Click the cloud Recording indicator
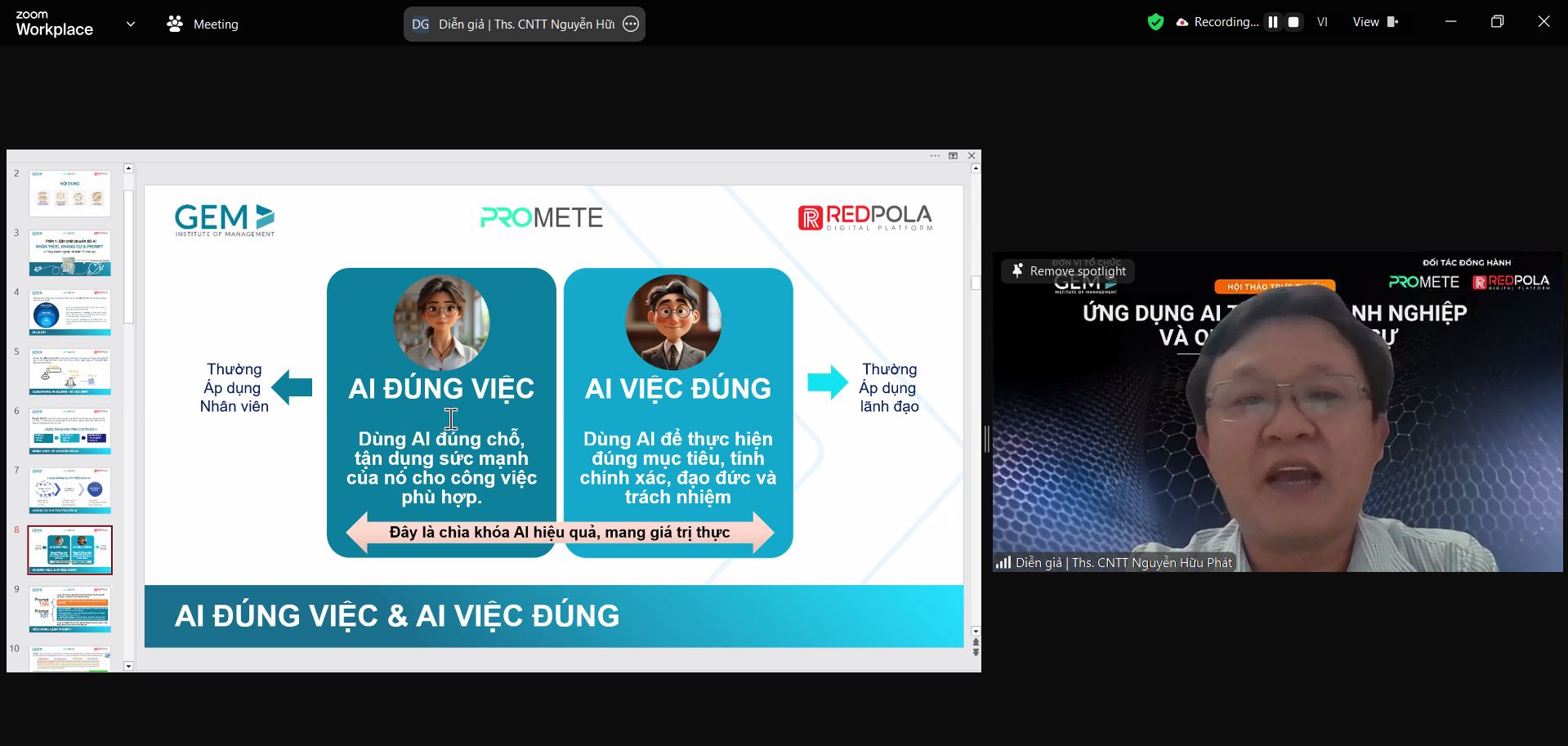The image size is (1568, 746). [1217, 22]
